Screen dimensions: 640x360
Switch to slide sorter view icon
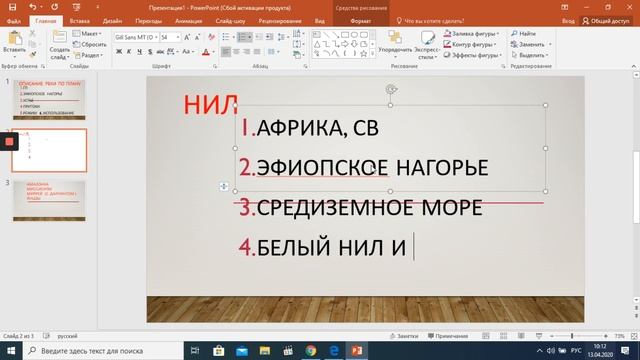[x=503, y=336]
